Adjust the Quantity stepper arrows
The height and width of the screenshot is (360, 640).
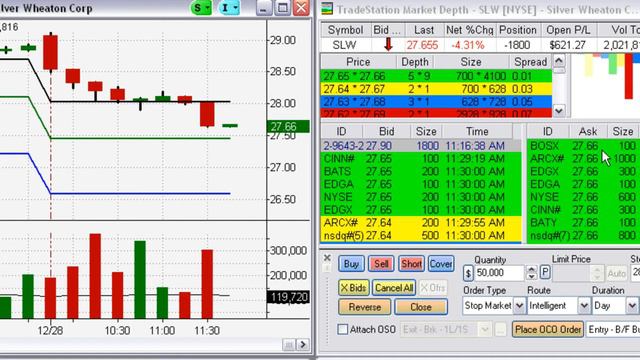(x=531, y=273)
